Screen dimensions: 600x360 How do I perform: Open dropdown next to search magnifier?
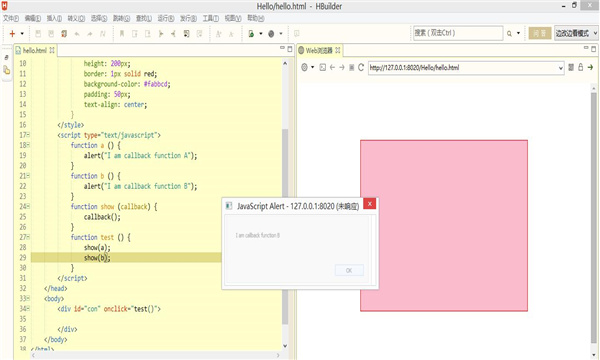518,33
